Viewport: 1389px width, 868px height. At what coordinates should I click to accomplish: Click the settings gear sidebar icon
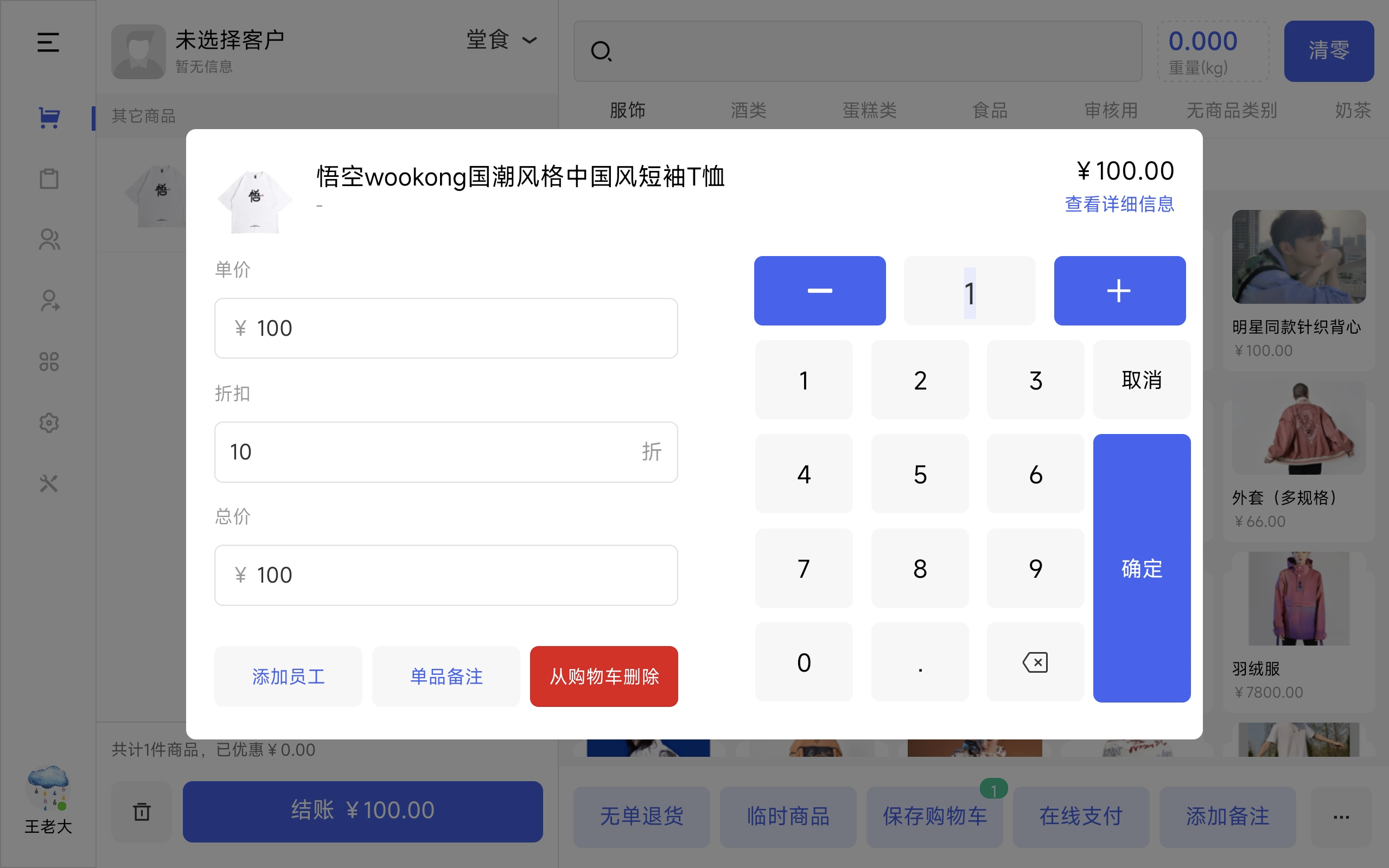[49, 423]
